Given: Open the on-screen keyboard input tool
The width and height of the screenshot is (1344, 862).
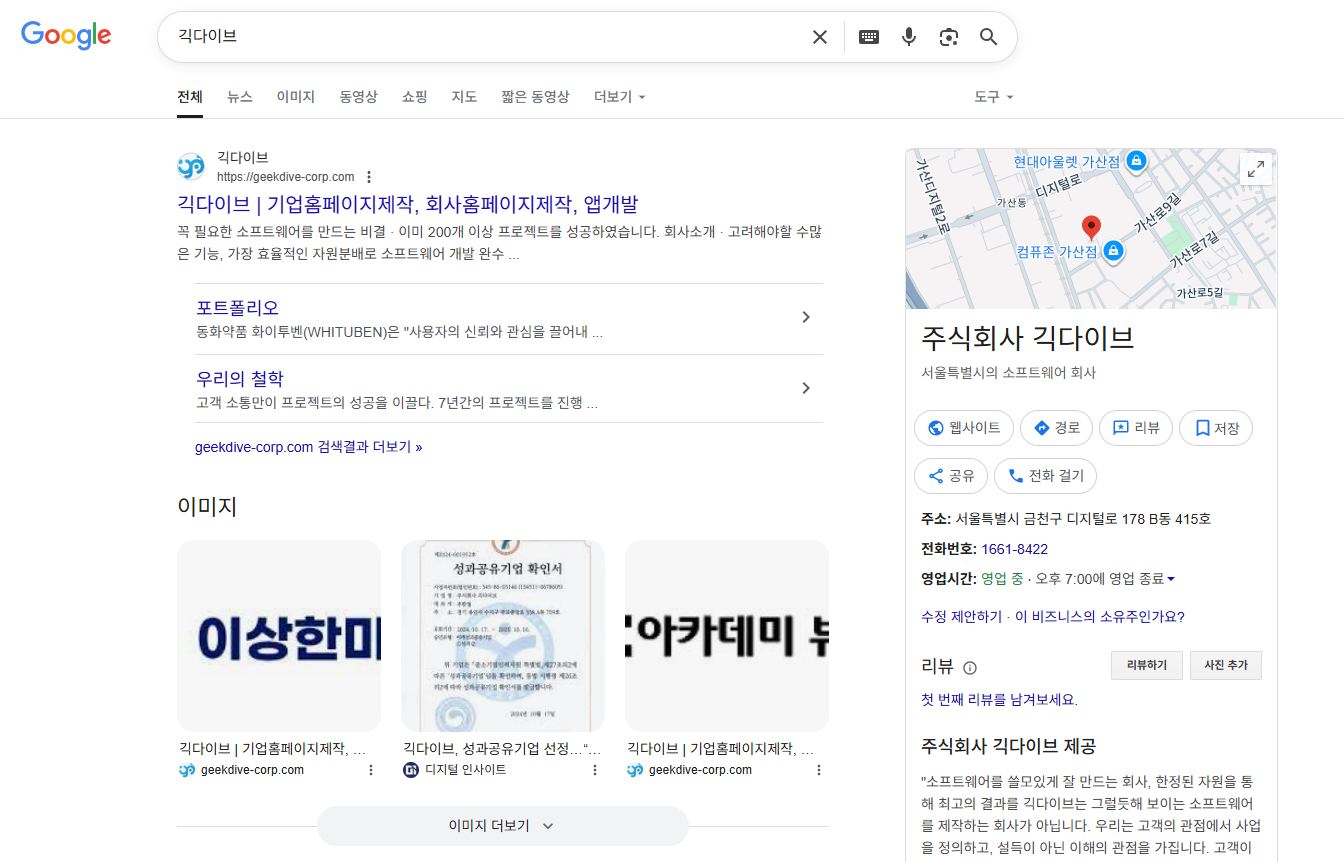Looking at the screenshot, I should (869, 37).
